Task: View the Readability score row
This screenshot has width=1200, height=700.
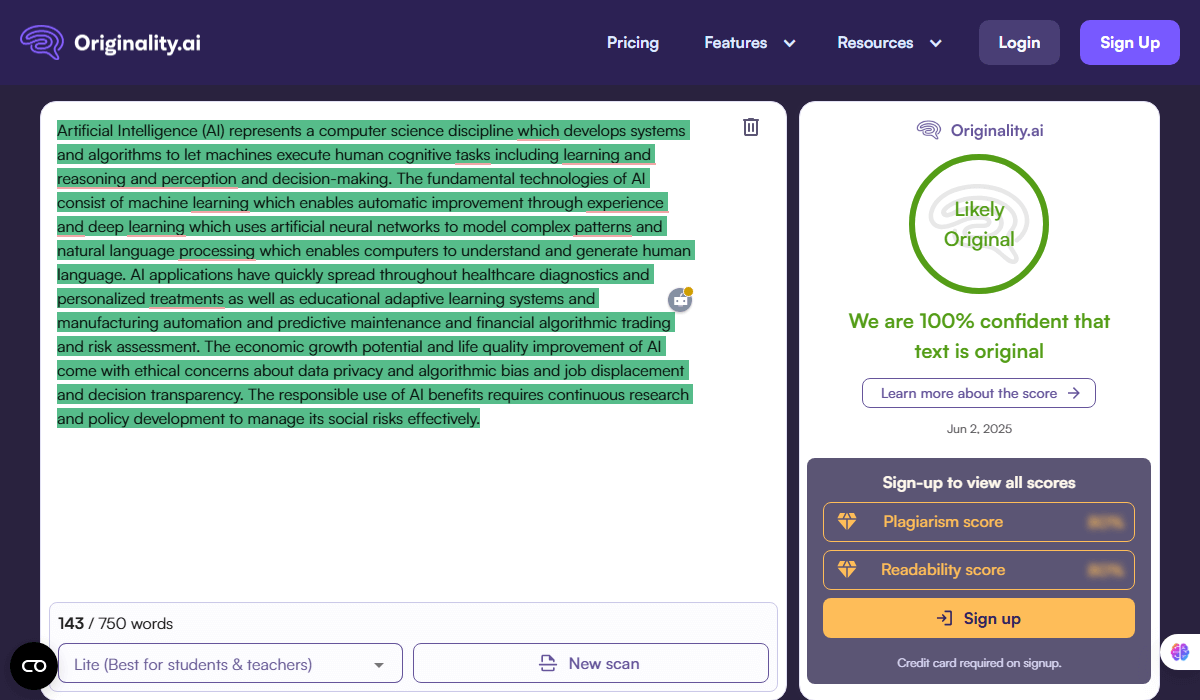Action: coord(979,570)
